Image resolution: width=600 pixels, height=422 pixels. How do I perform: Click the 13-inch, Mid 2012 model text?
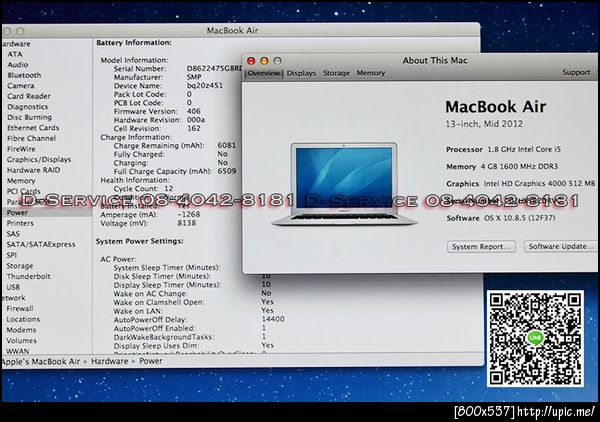pos(484,124)
